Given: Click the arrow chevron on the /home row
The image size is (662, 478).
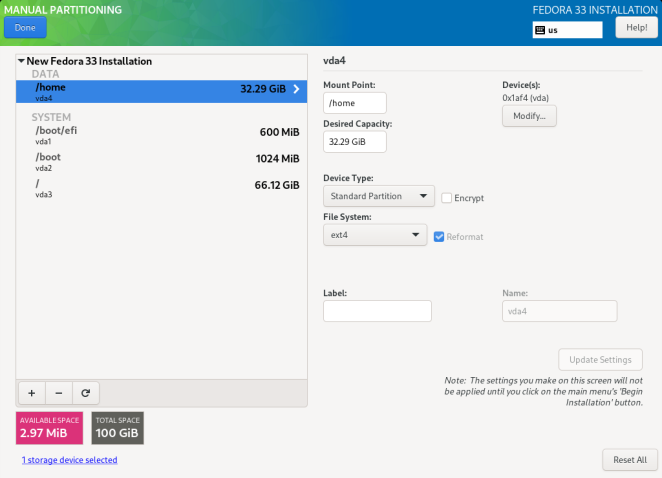Looking at the screenshot, I should [x=296, y=89].
